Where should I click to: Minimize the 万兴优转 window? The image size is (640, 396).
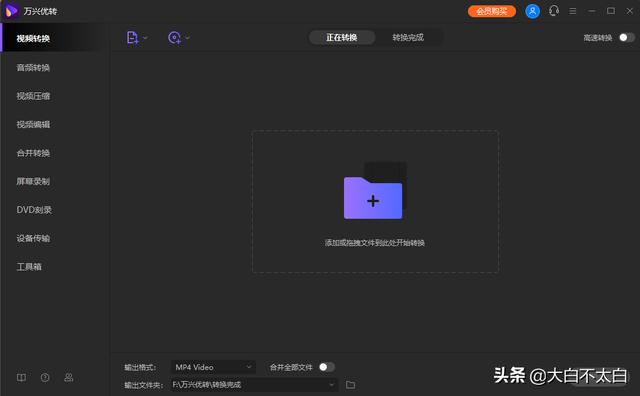[x=591, y=11]
